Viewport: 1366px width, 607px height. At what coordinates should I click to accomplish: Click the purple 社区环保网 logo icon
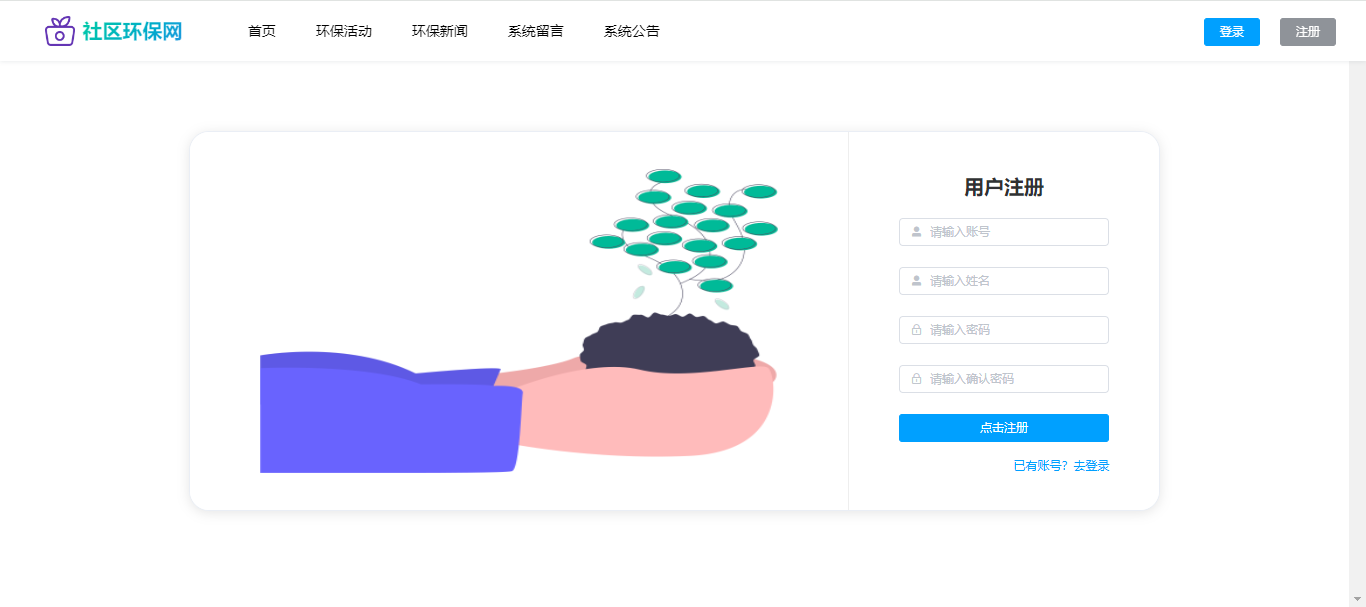(x=60, y=31)
